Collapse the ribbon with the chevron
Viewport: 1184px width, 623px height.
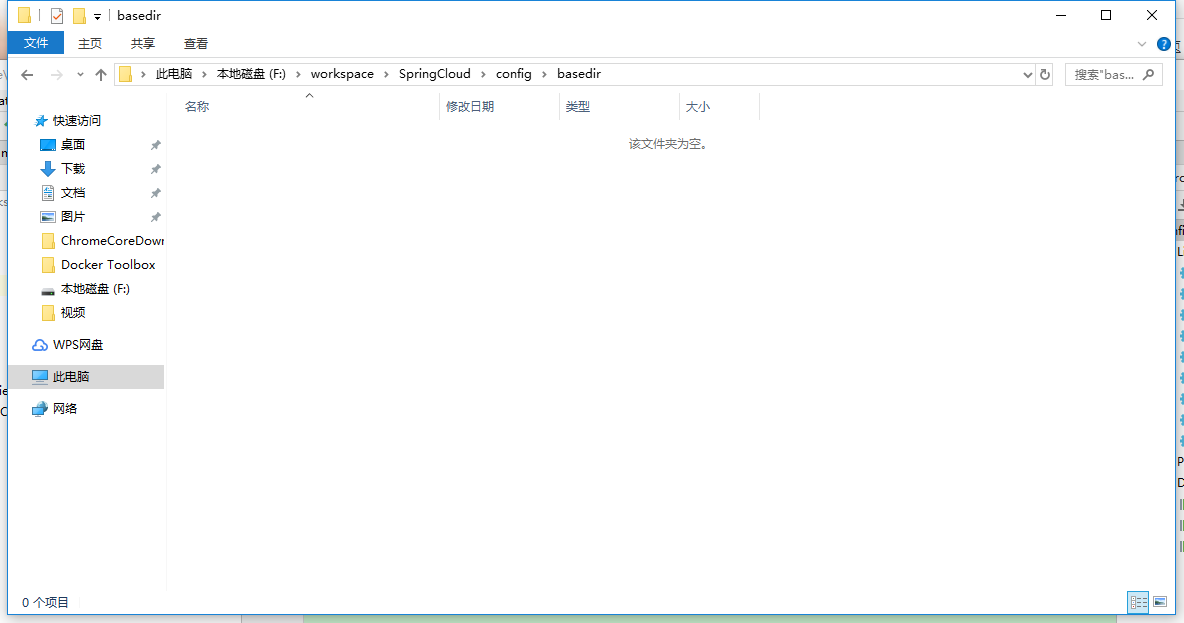1141,43
